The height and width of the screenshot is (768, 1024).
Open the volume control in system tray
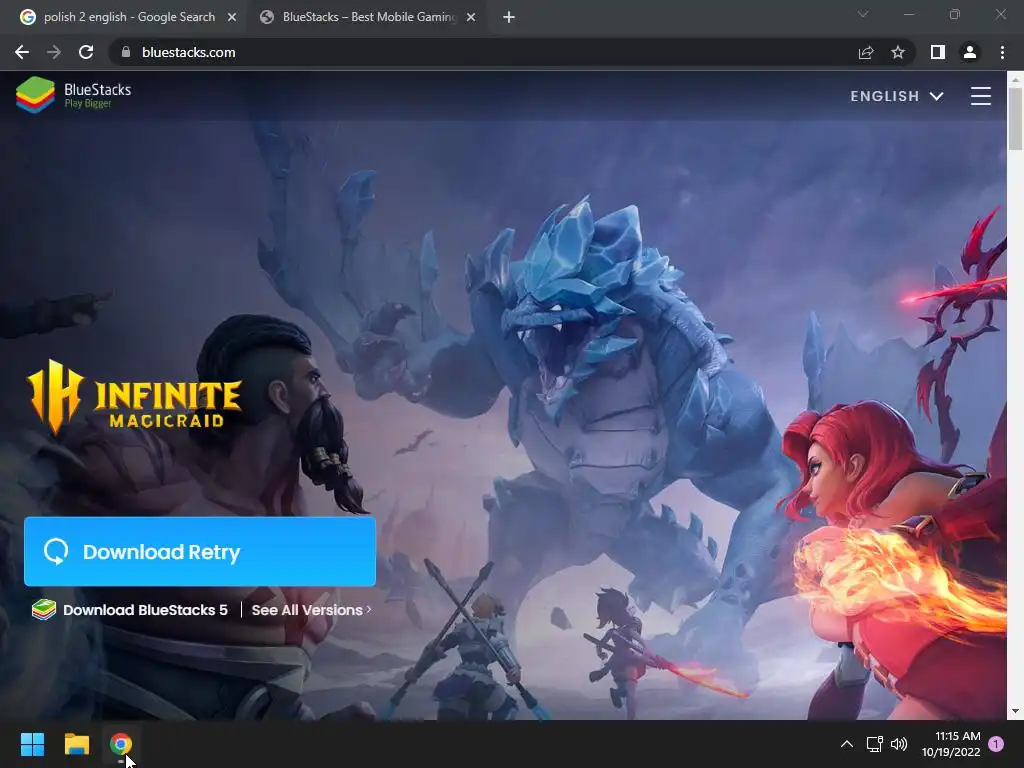[x=899, y=744]
